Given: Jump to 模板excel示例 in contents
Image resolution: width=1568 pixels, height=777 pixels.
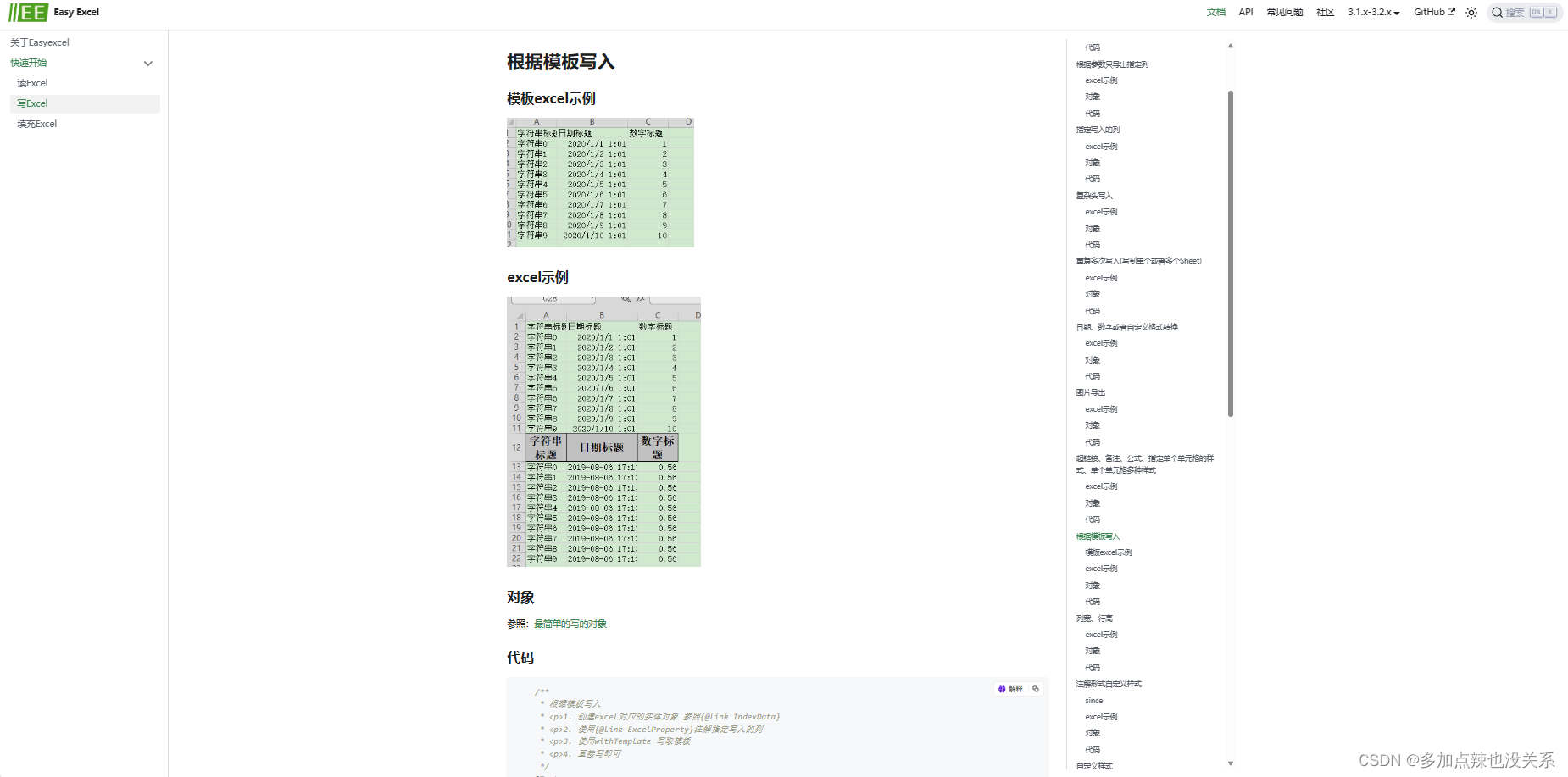Looking at the screenshot, I should point(1109,552).
